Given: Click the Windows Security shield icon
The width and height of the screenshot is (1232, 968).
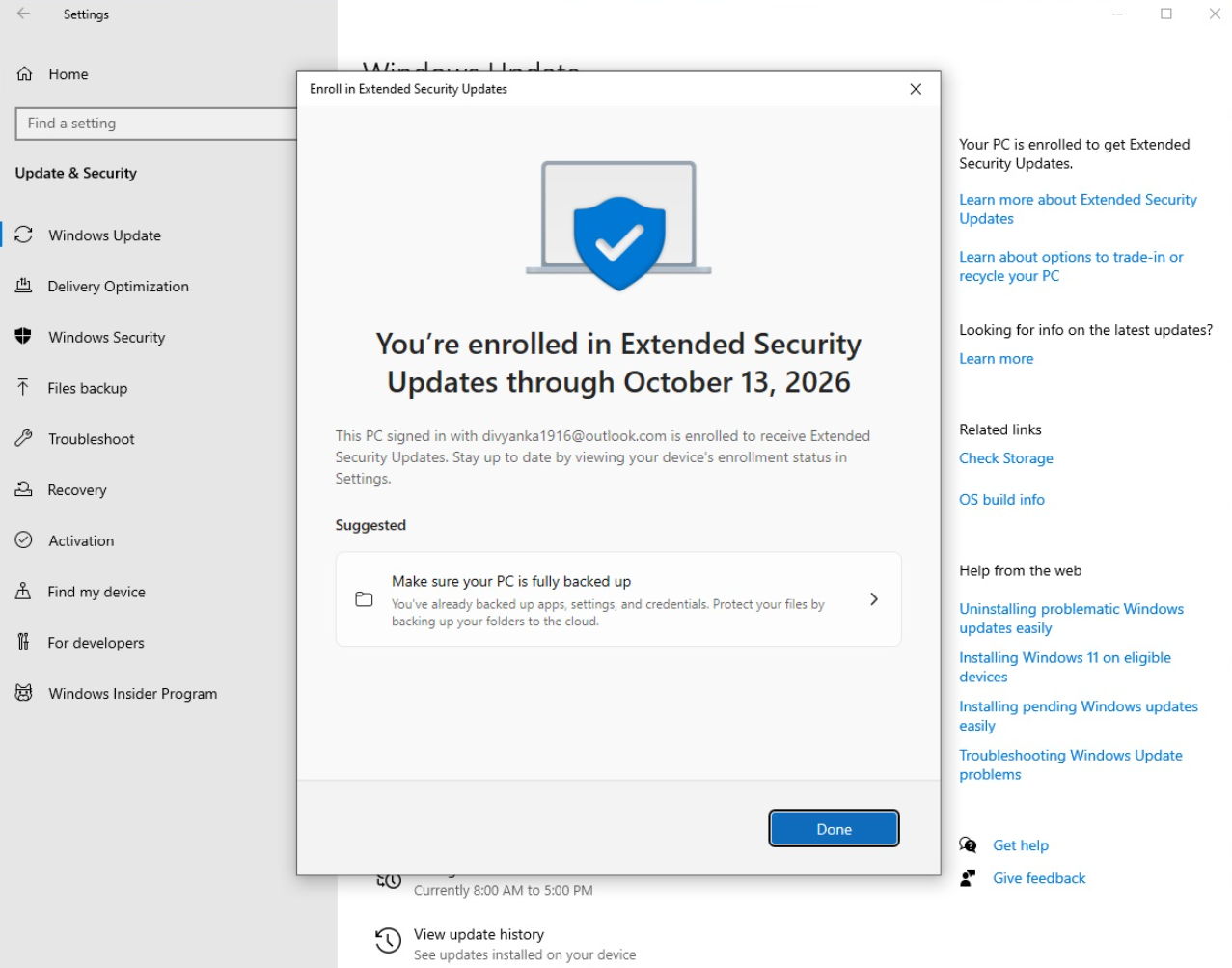Looking at the screenshot, I should click(x=24, y=337).
